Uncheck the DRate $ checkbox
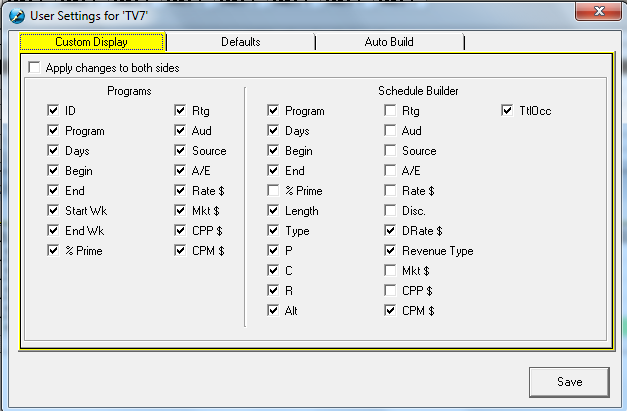 coord(391,231)
